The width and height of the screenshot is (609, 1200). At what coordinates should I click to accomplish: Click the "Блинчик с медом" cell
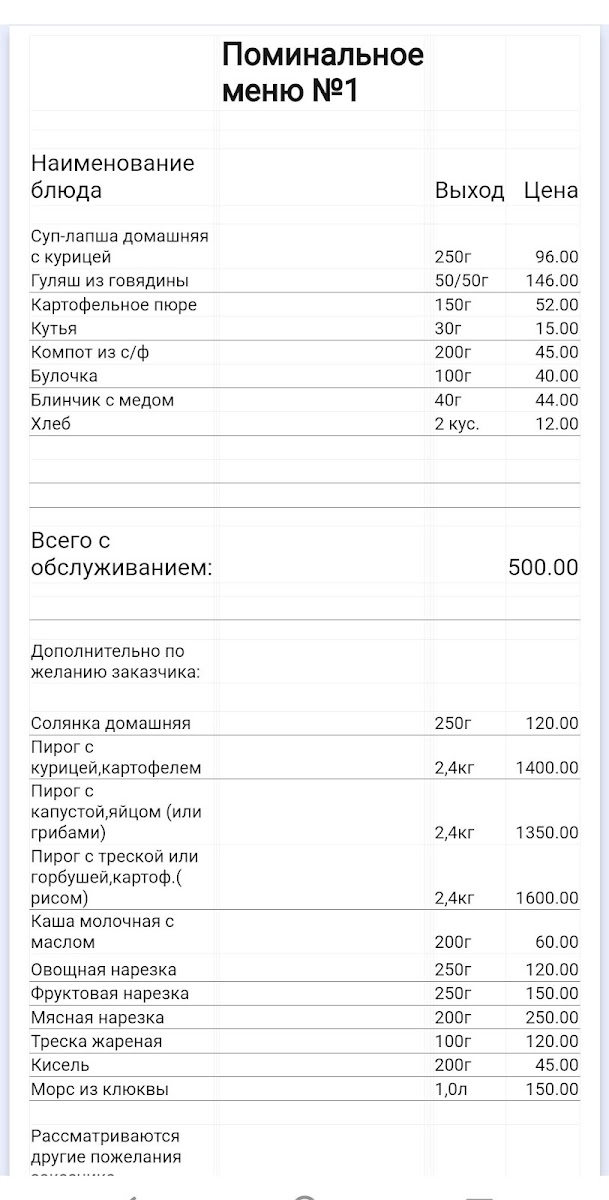coord(102,400)
